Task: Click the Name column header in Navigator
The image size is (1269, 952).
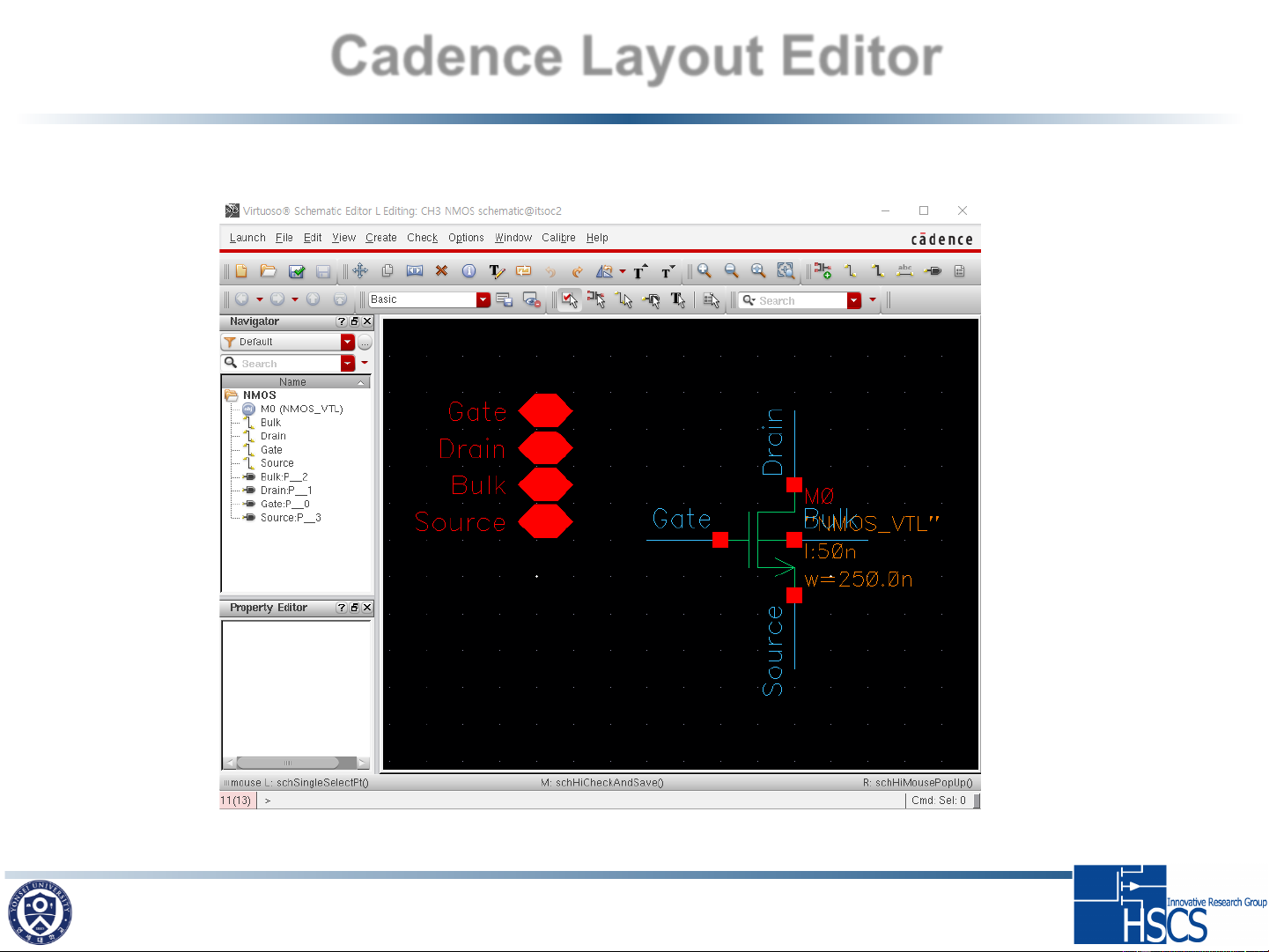Action: click(x=292, y=382)
